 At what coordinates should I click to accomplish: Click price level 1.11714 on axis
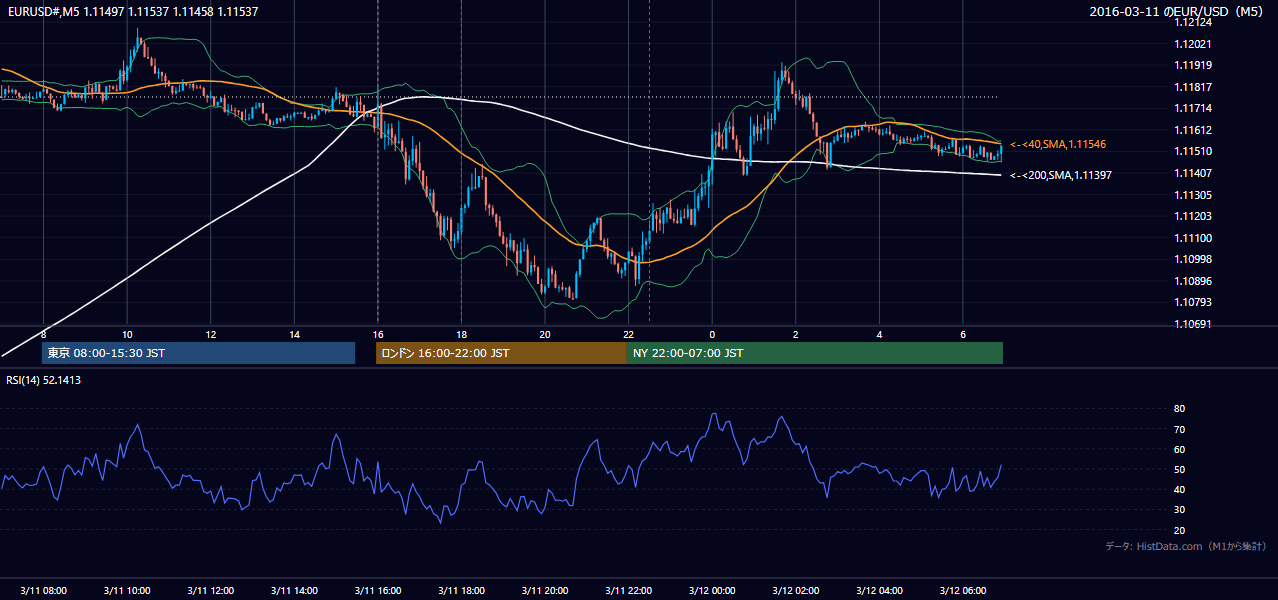(x=1192, y=108)
